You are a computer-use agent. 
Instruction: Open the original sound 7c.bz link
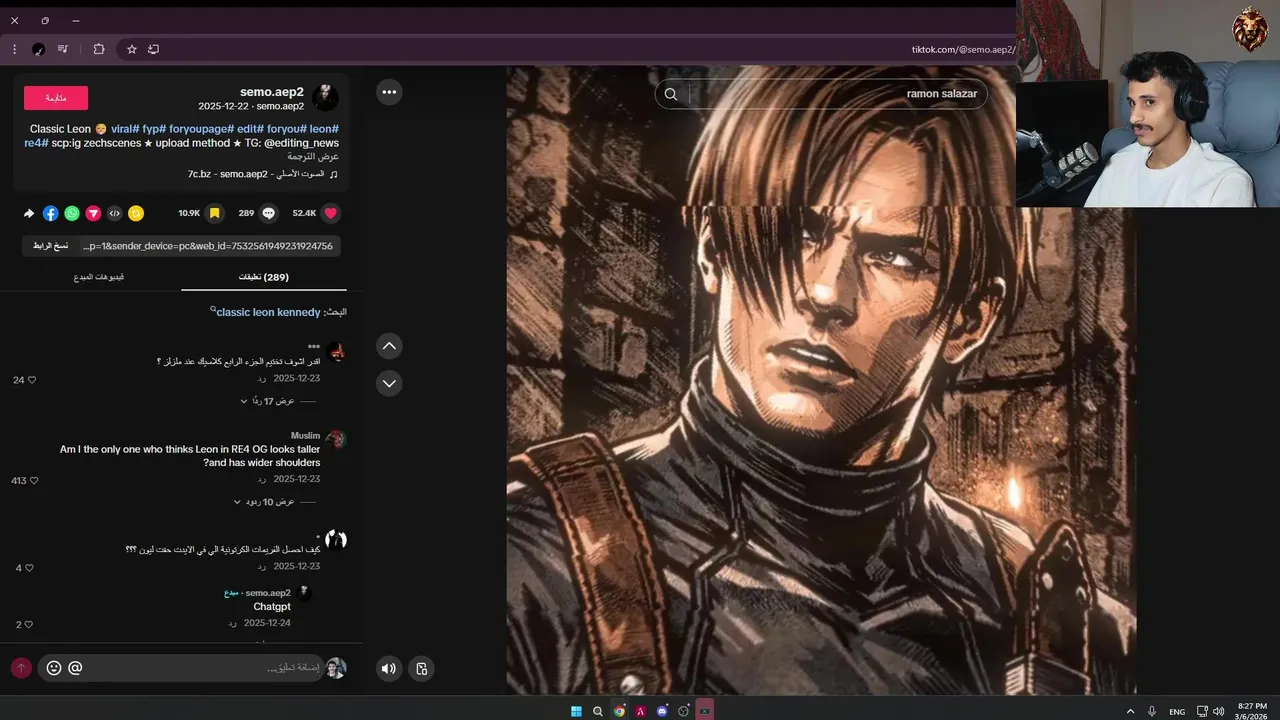click(x=262, y=174)
